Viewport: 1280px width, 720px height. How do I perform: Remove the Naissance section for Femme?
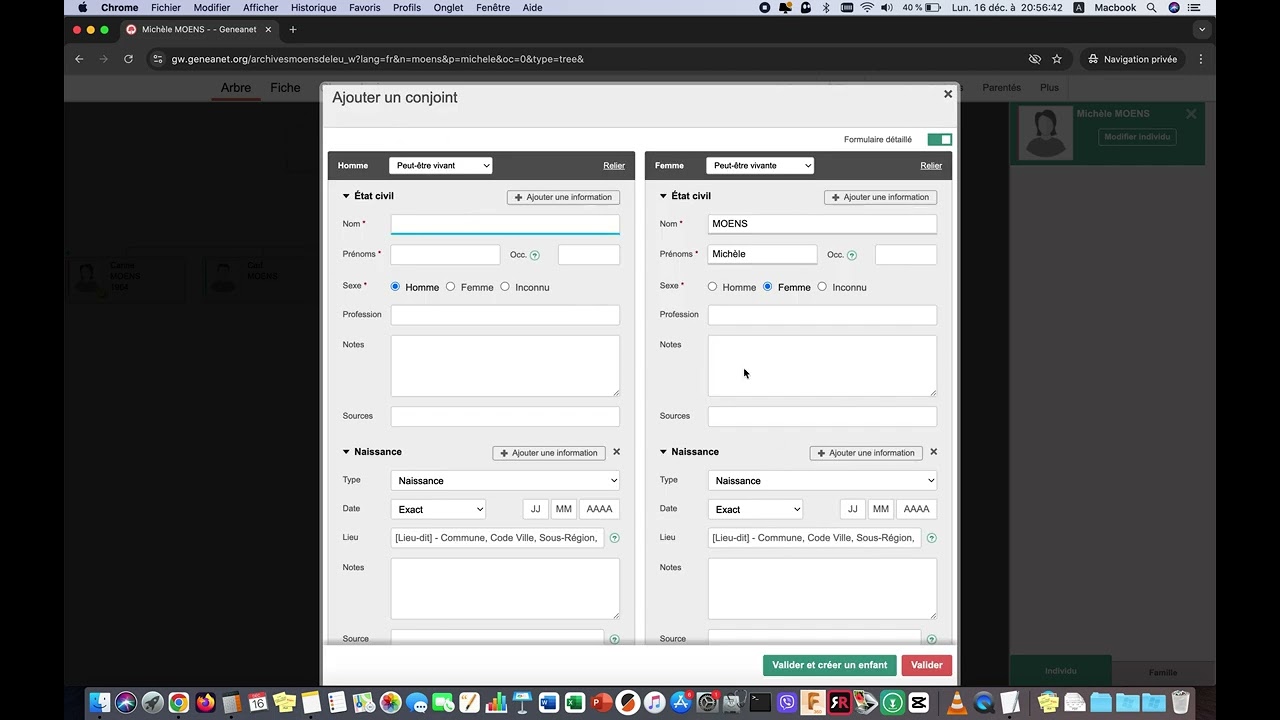[x=933, y=452]
